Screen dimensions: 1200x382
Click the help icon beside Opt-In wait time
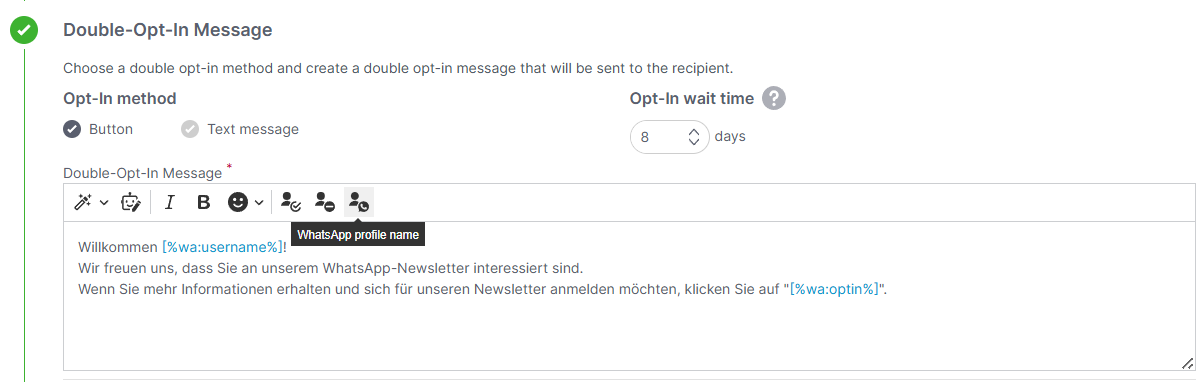(773, 99)
